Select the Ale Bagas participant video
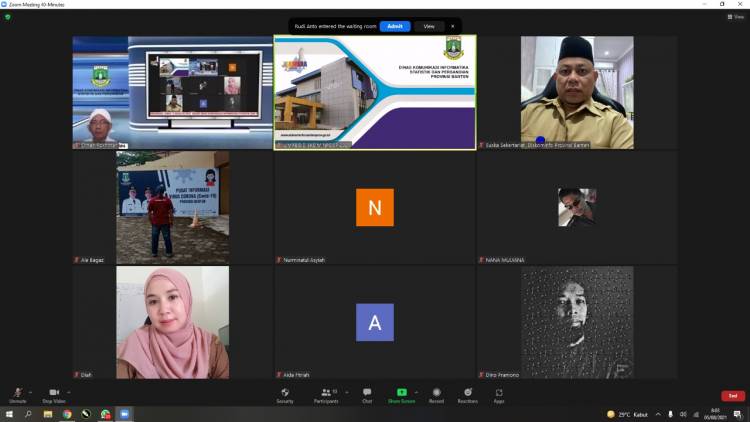 tap(173, 208)
